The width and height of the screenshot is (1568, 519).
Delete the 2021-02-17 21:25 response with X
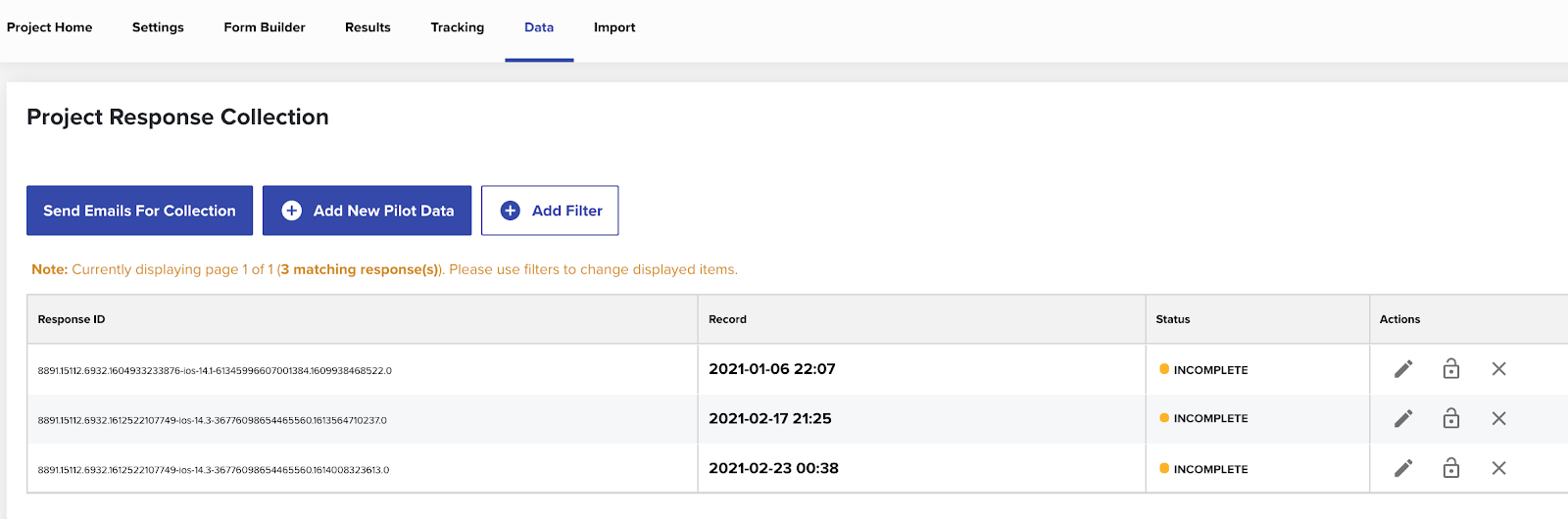(1498, 419)
